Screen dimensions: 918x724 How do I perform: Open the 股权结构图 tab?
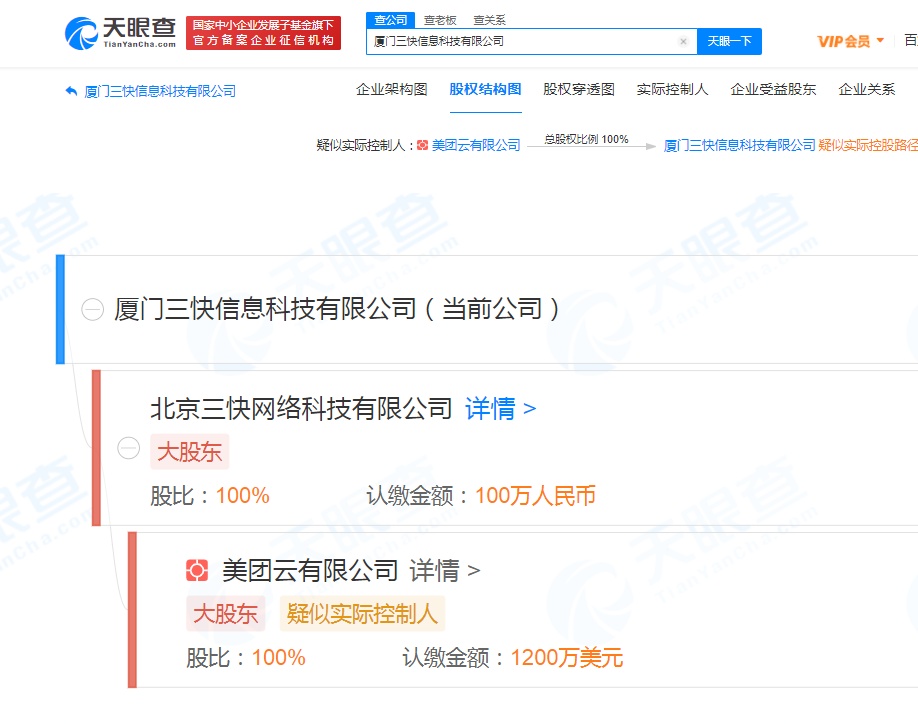coord(485,89)
